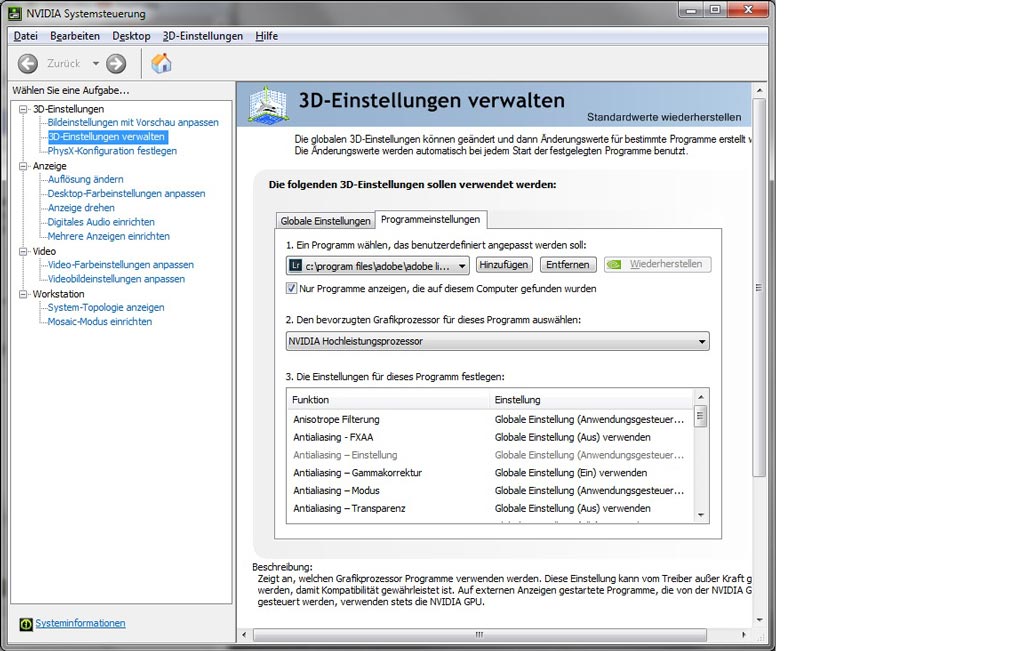Click the Einstellung column header
1024x651 pixels.
[x=591, y=400]
